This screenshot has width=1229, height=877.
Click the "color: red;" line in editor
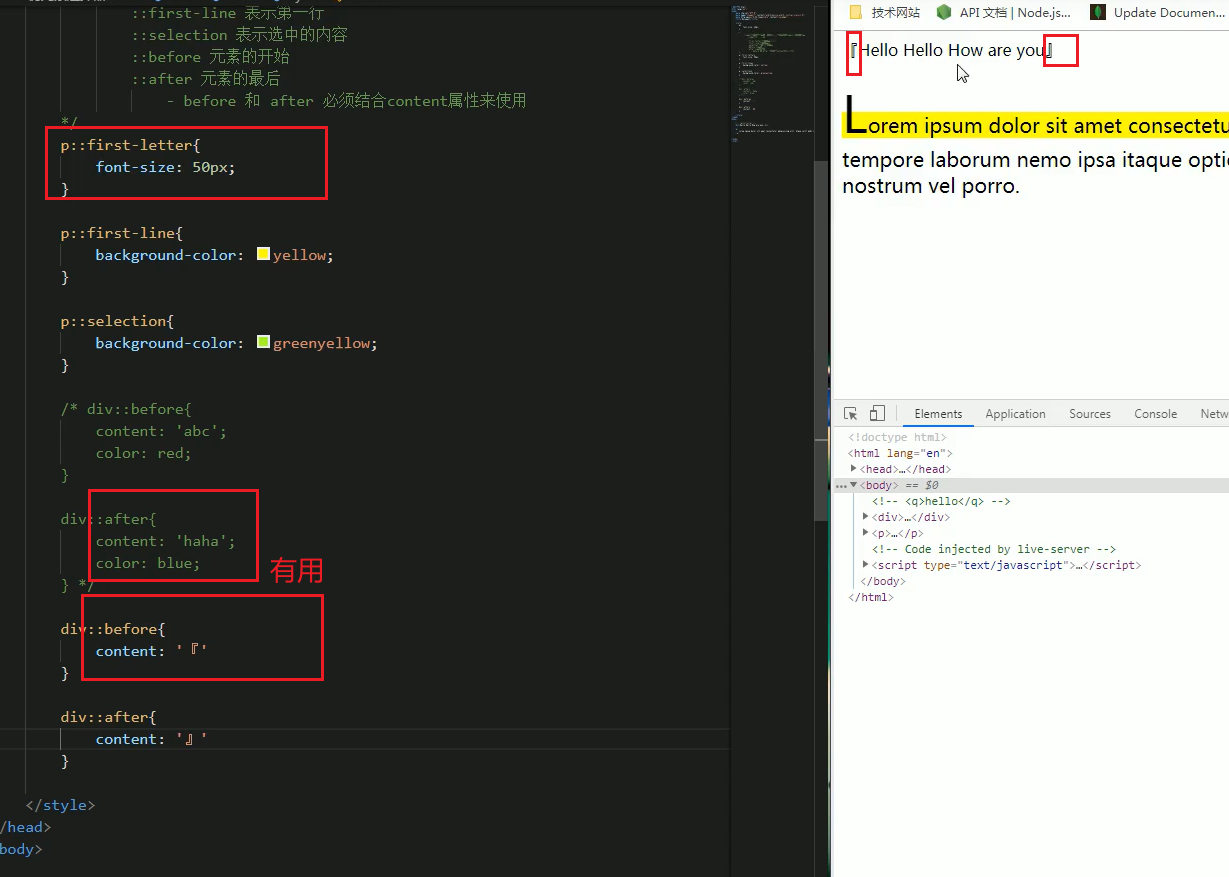[144, 453]
